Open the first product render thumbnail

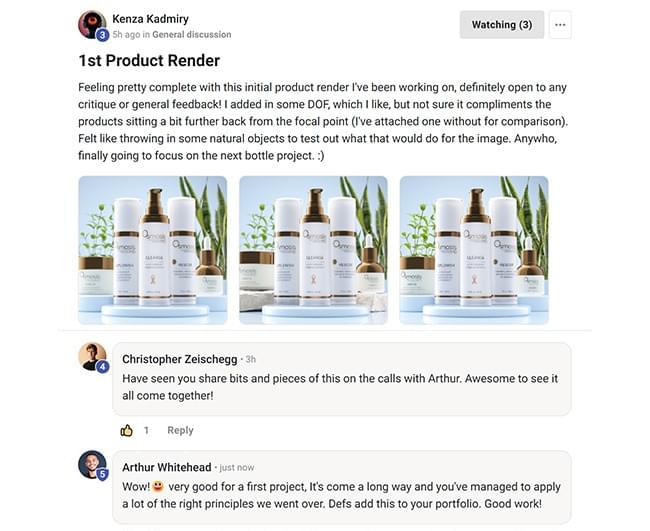[x=153, y=250]
